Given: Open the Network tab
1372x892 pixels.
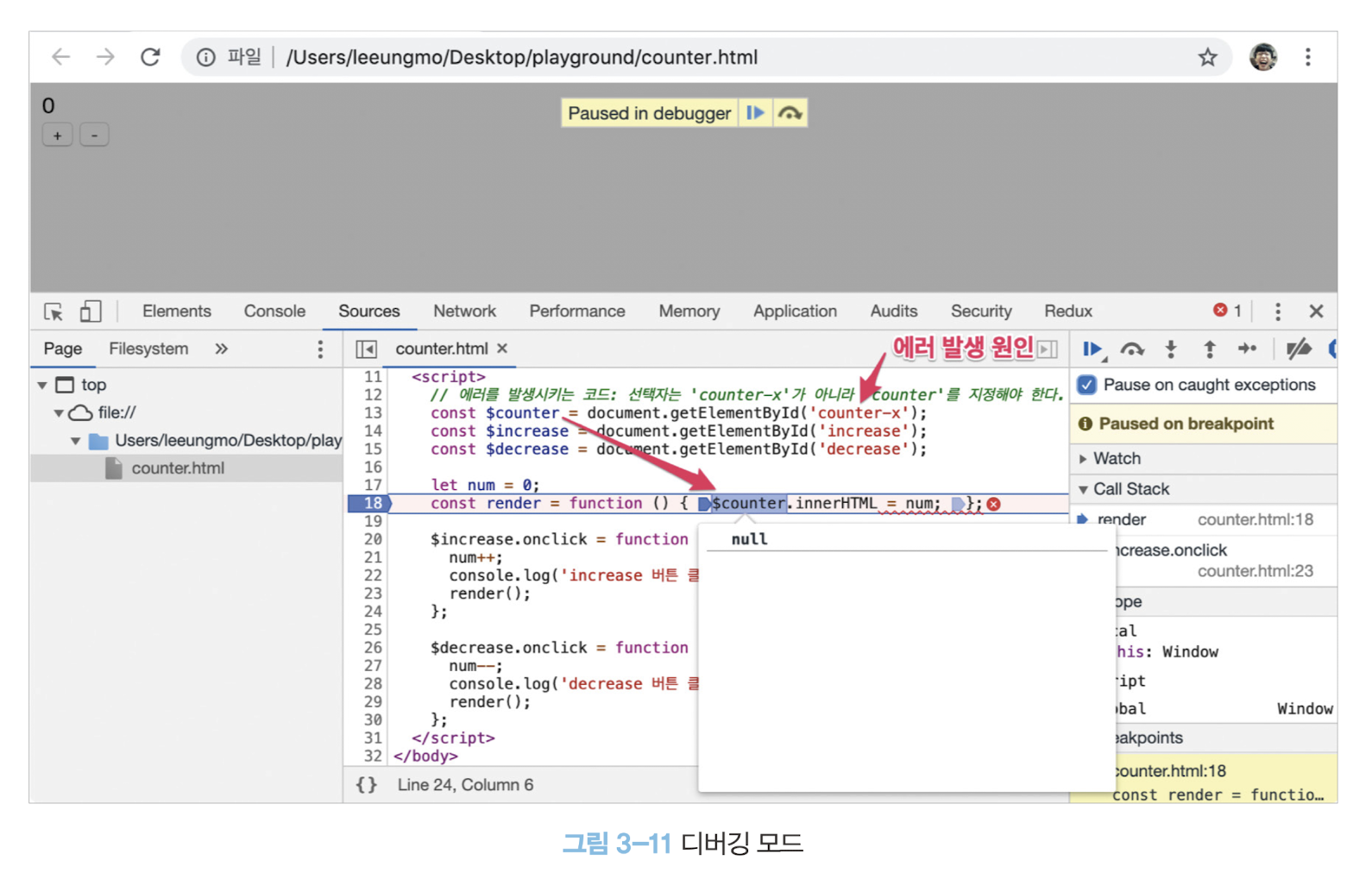Looking at the screenshot, I should (464, 311).
